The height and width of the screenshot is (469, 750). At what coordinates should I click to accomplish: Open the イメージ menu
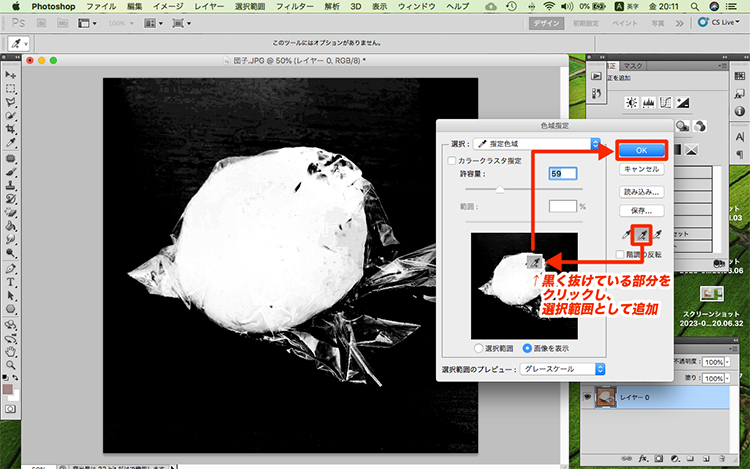tap(168, 7)
